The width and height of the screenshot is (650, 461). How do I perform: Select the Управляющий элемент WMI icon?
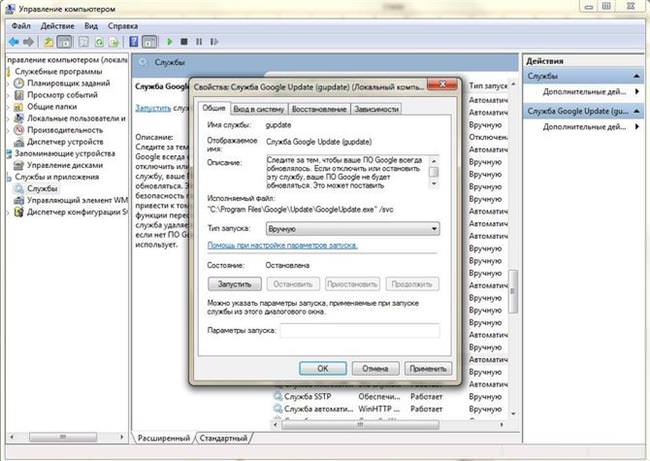[19, 200]
